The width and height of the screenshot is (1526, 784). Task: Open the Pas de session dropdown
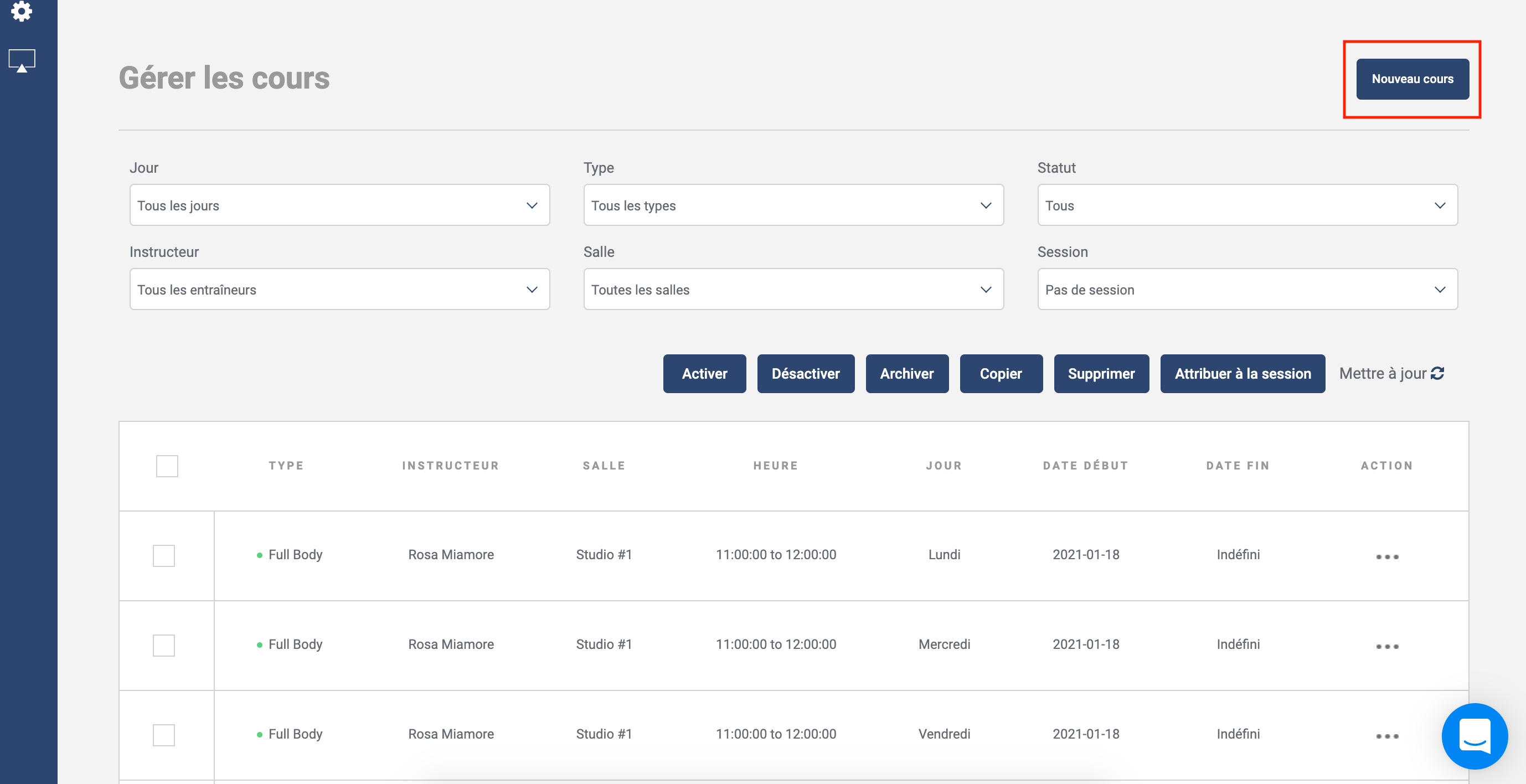[x=1247, y=290]
